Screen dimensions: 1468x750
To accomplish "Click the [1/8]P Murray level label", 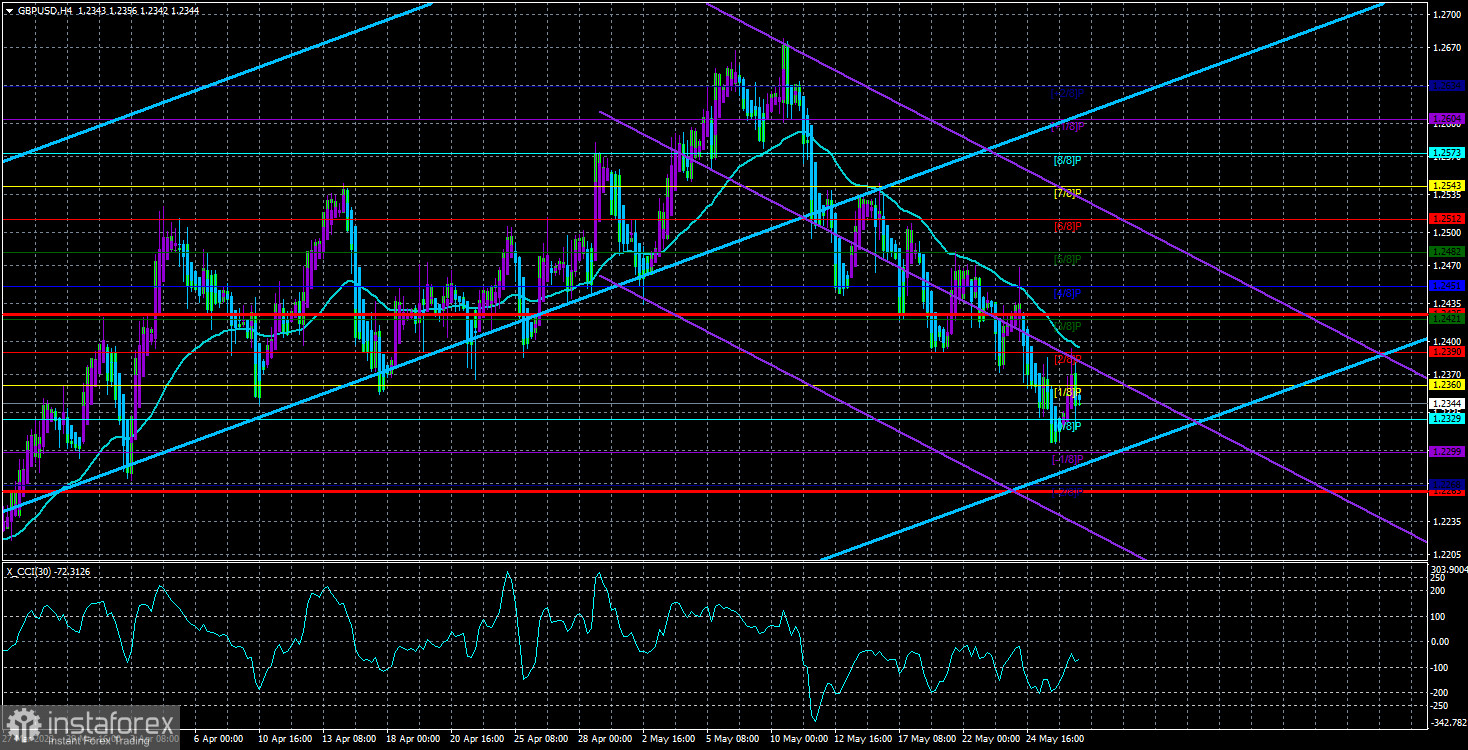I will tap(1067, 392).
